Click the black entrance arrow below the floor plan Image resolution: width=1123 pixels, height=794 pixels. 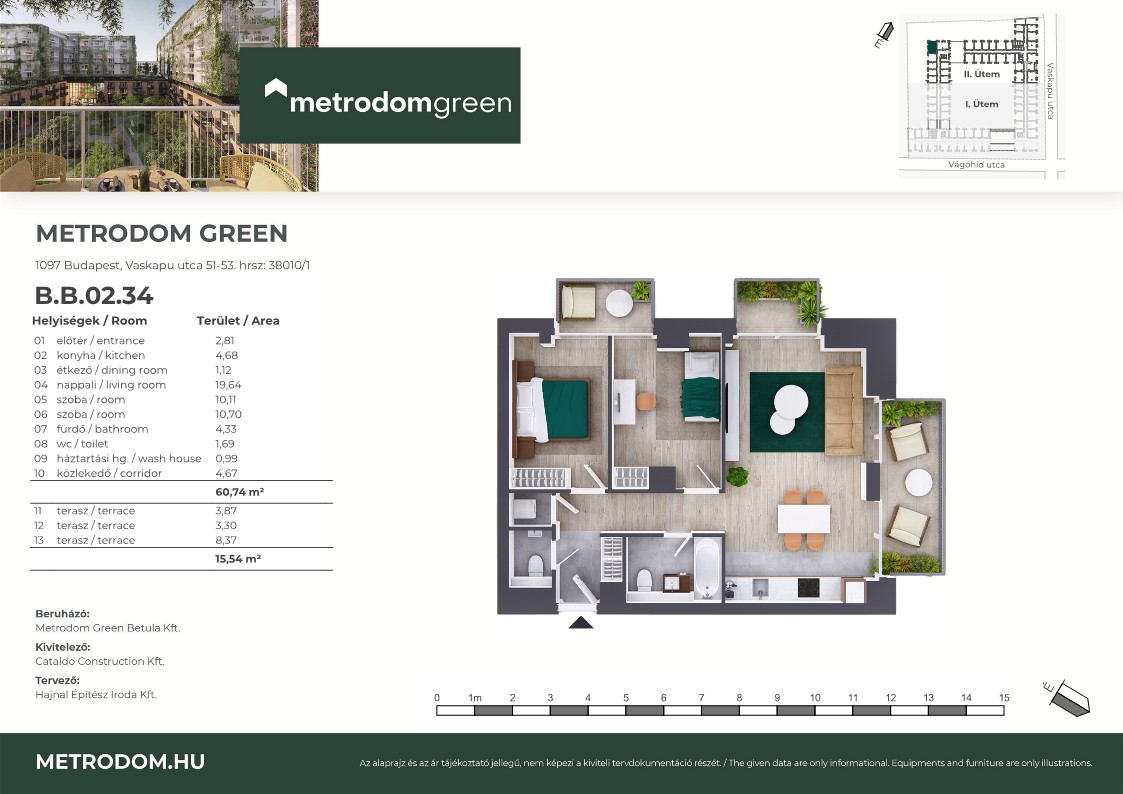pyautogui.click(x=581, y=622)
